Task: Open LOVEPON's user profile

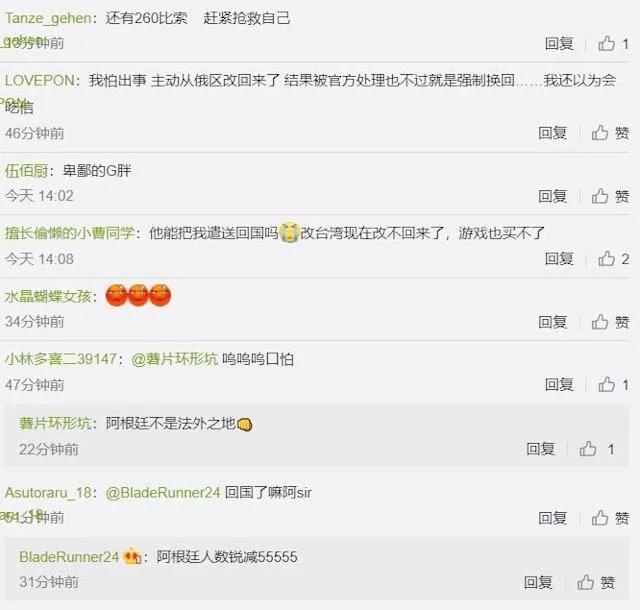Action: 40,80
